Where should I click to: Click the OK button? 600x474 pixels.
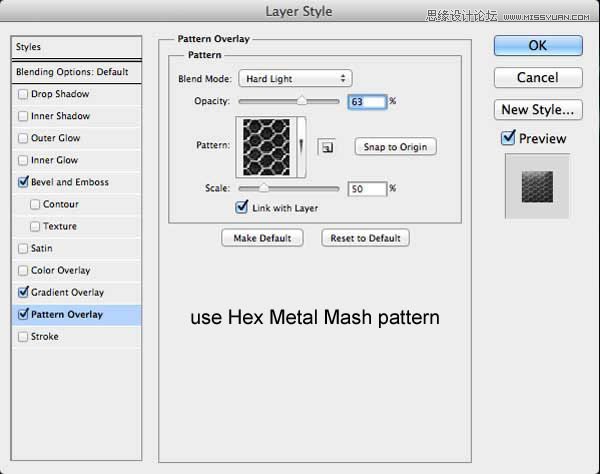click(538, 46)
